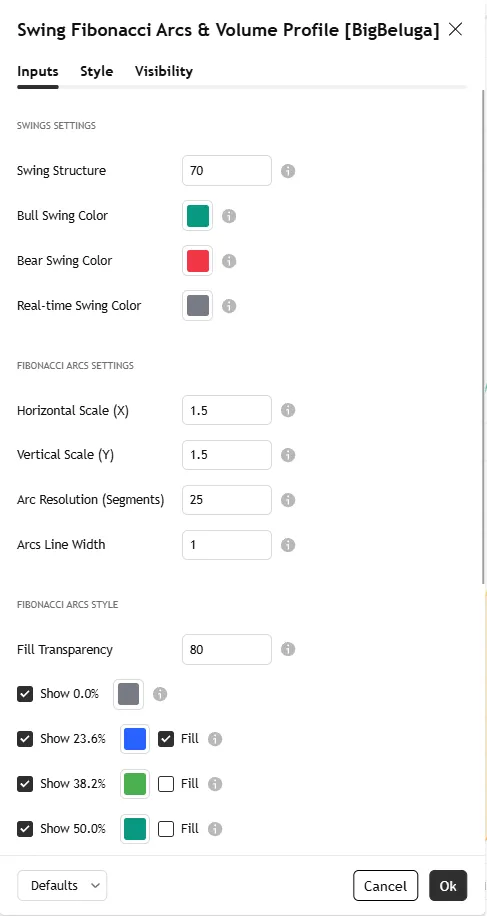Uncheck the Show 23.6% checkbox
The image size is (487, 916).
click(x=25, y=739)
